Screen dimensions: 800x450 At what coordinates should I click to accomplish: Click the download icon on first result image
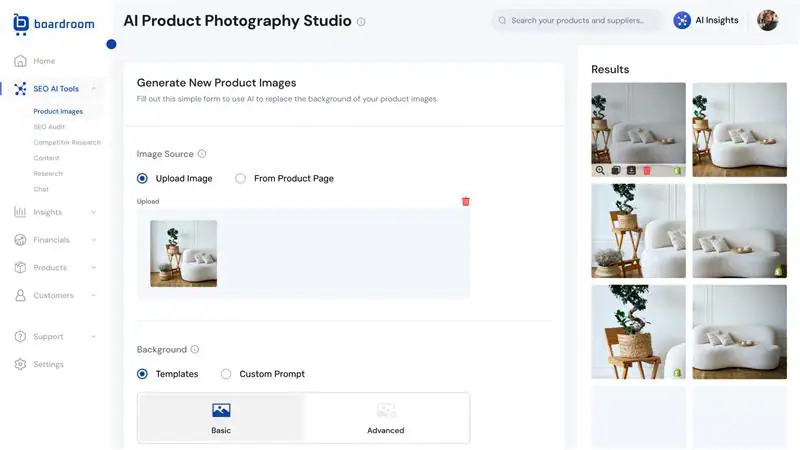pyautogui.click(x=631, y=171)
